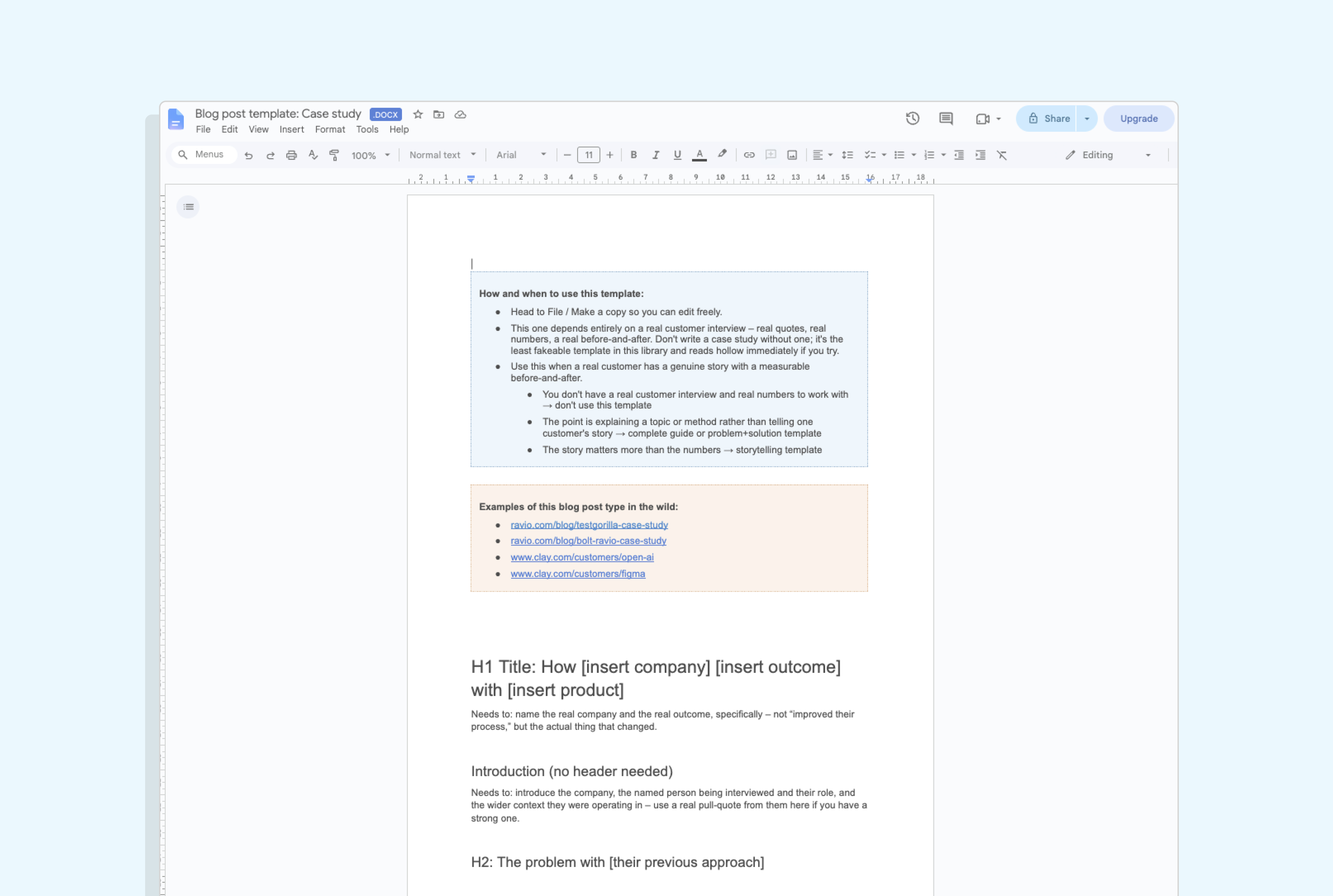The width and height of the screenshot is (1333, 896).
Task: Toggle italic formatting
Action: [x=656, y=155]
